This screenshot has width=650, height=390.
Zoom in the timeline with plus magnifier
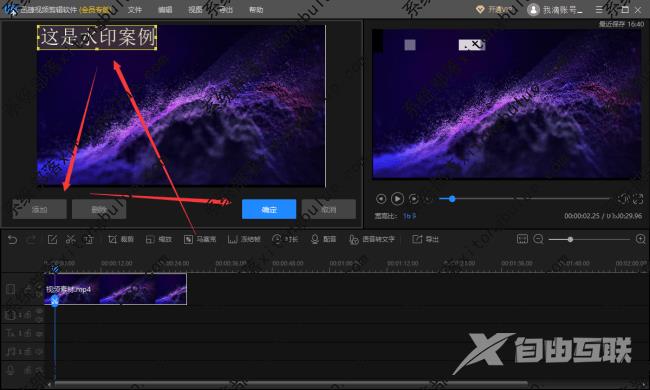(x=640, y=239)
